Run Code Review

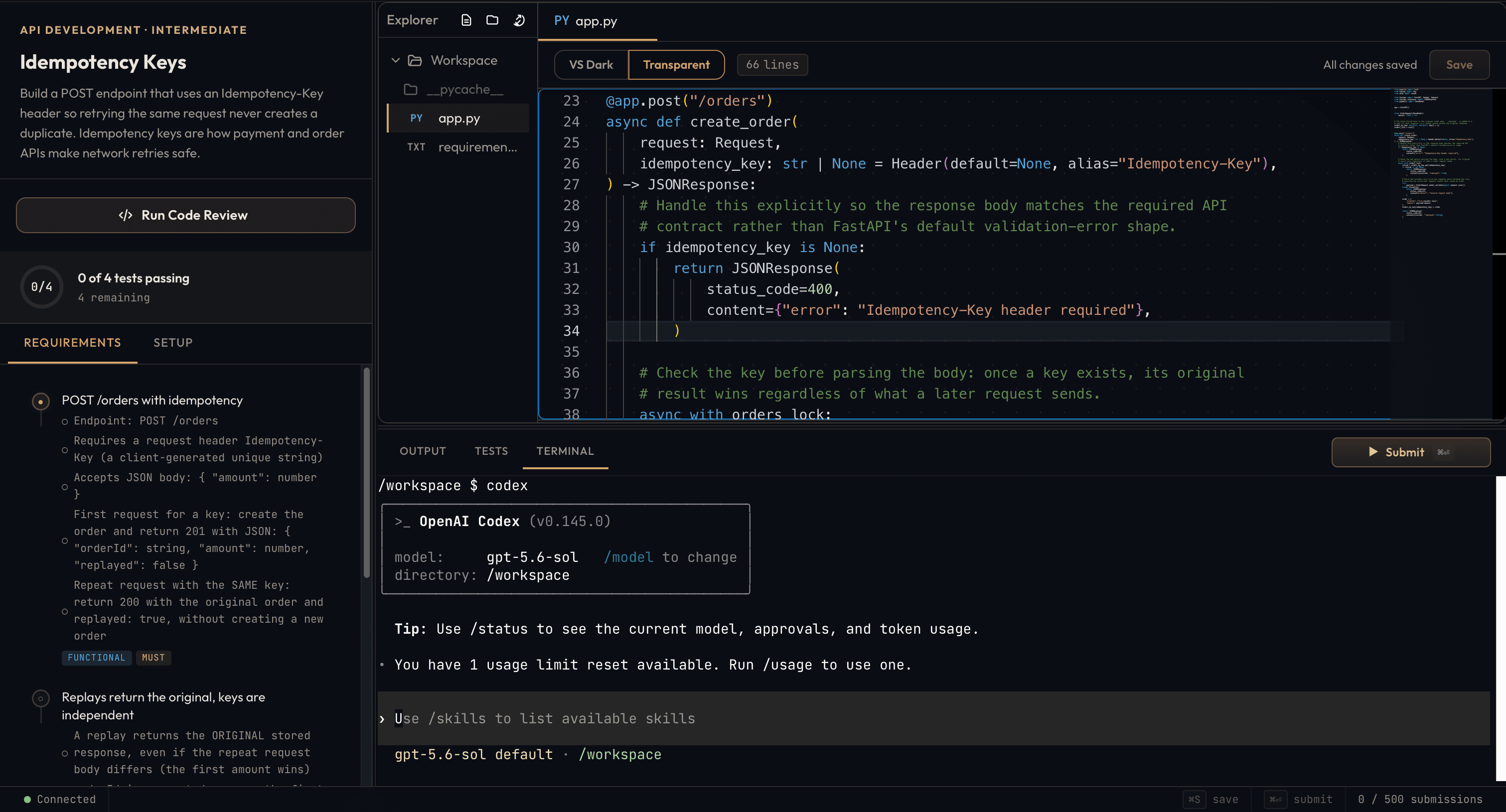click(186, 215)
